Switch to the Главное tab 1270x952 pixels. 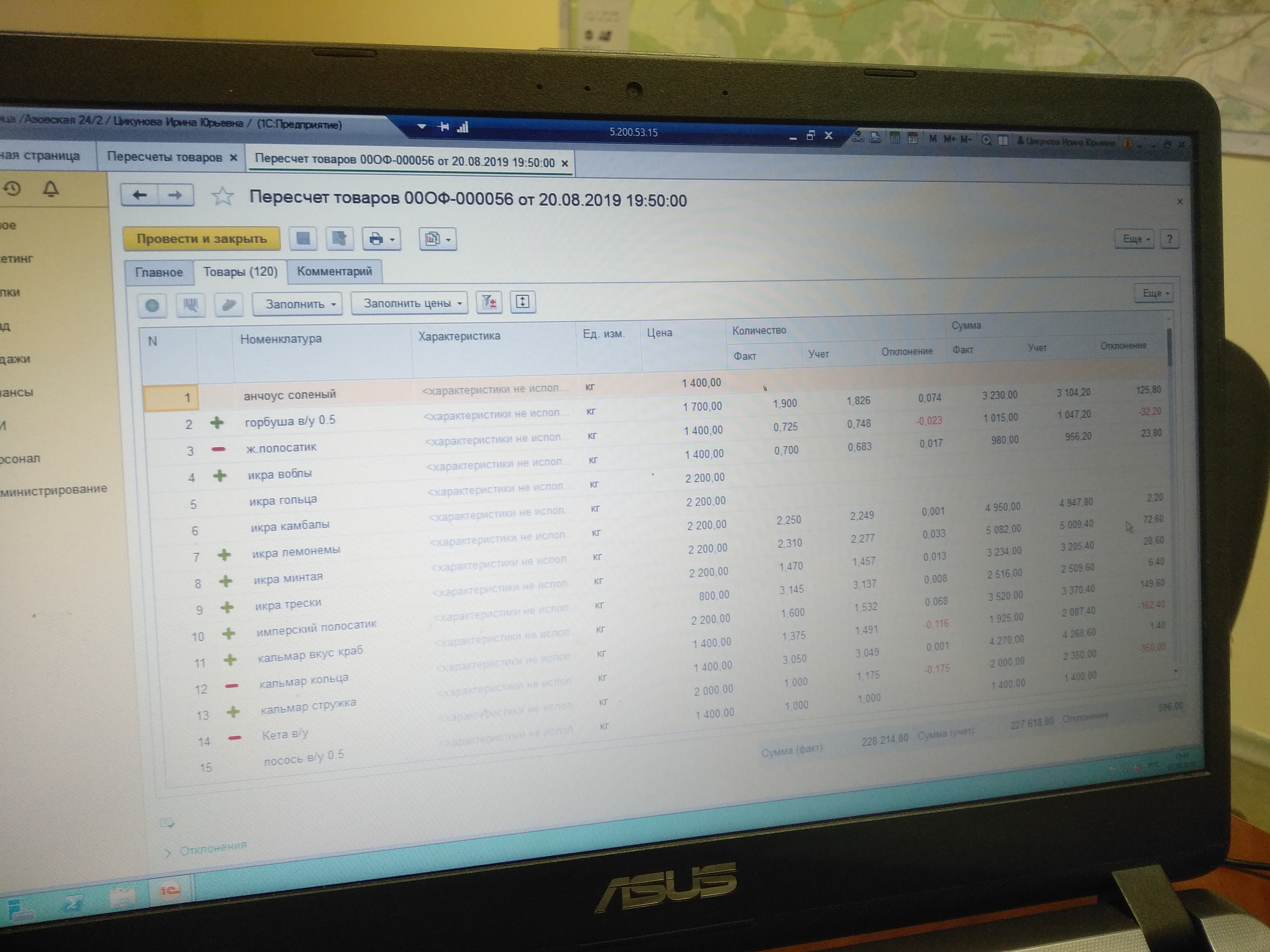pos(159,272)
